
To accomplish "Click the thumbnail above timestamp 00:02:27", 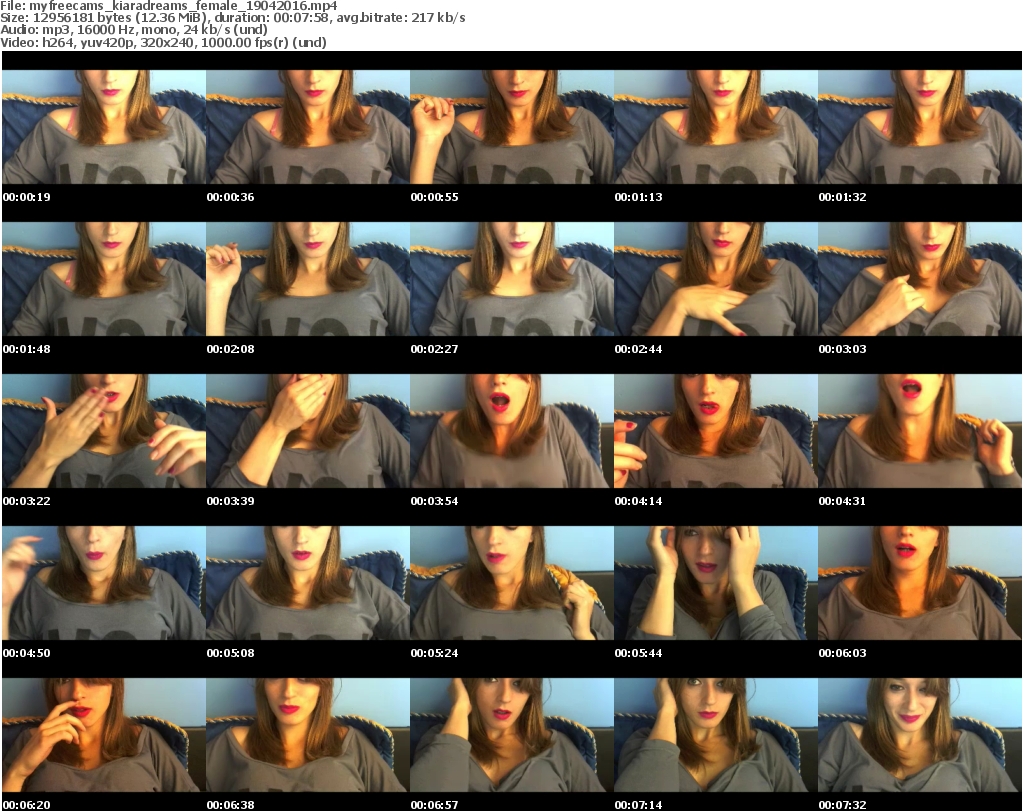I will [x=512, y=279].
